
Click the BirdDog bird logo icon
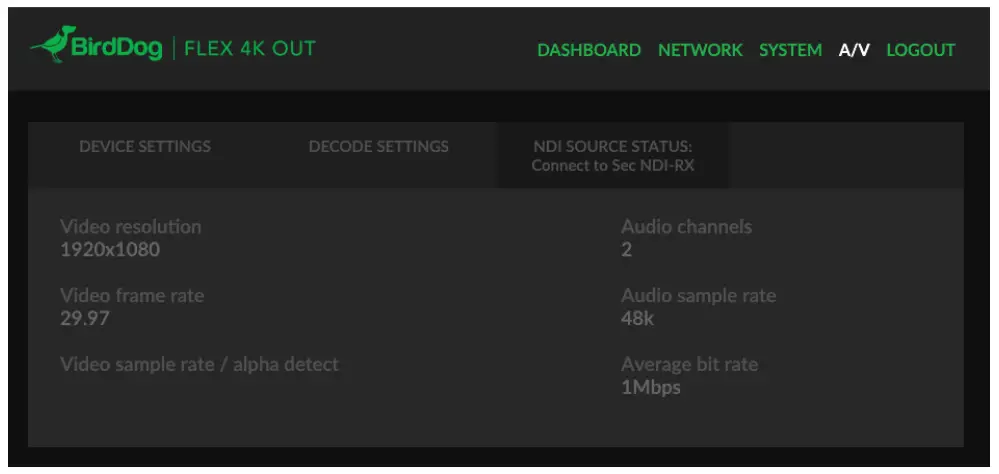click(49, 44)
